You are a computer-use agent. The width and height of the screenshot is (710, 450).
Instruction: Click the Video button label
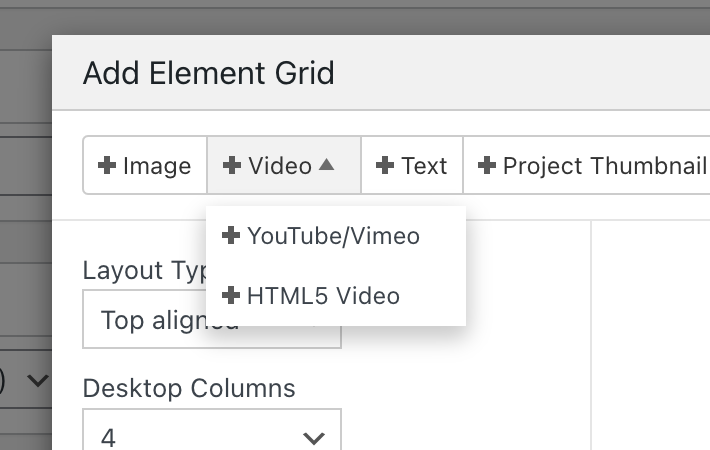(280, 166)
